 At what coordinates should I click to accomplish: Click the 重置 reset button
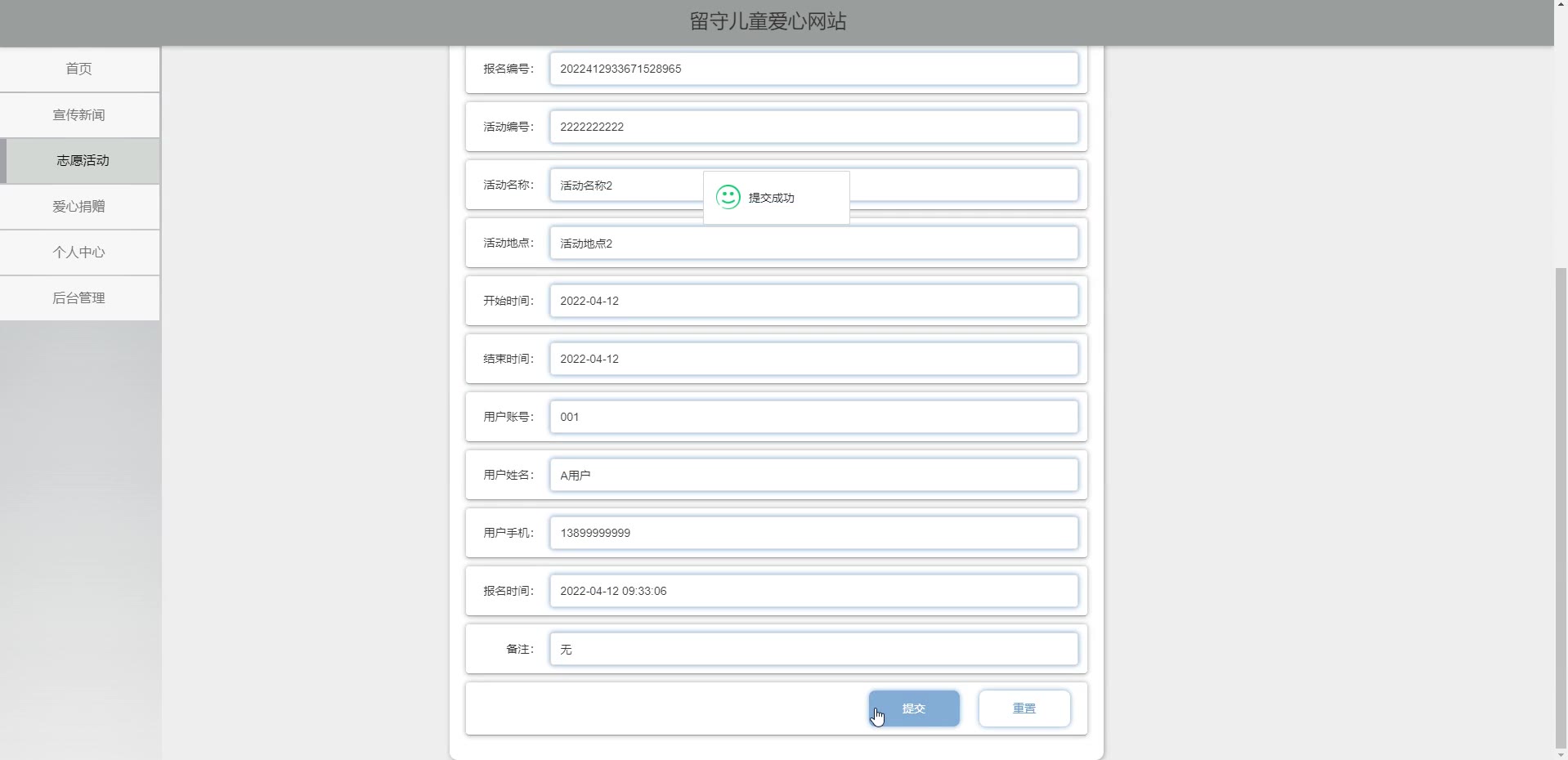tap(1024, 709)
